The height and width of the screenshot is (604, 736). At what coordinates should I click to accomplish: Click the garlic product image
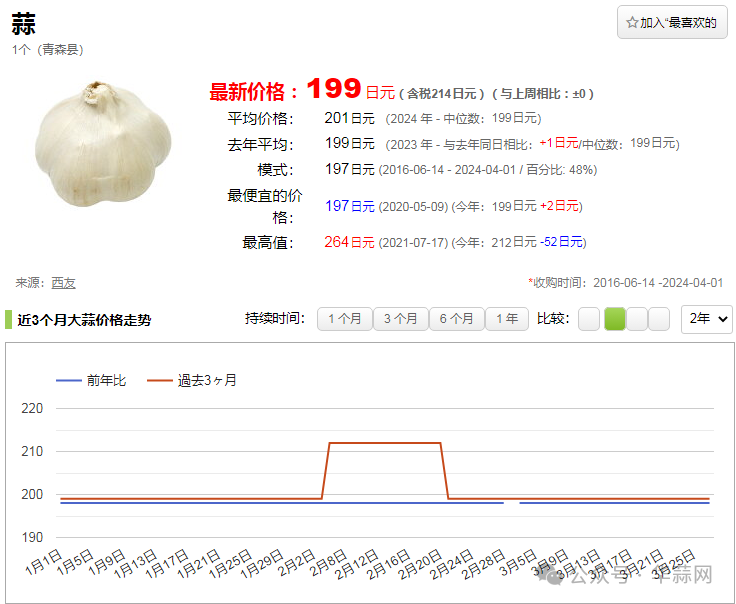pos(103,144)
